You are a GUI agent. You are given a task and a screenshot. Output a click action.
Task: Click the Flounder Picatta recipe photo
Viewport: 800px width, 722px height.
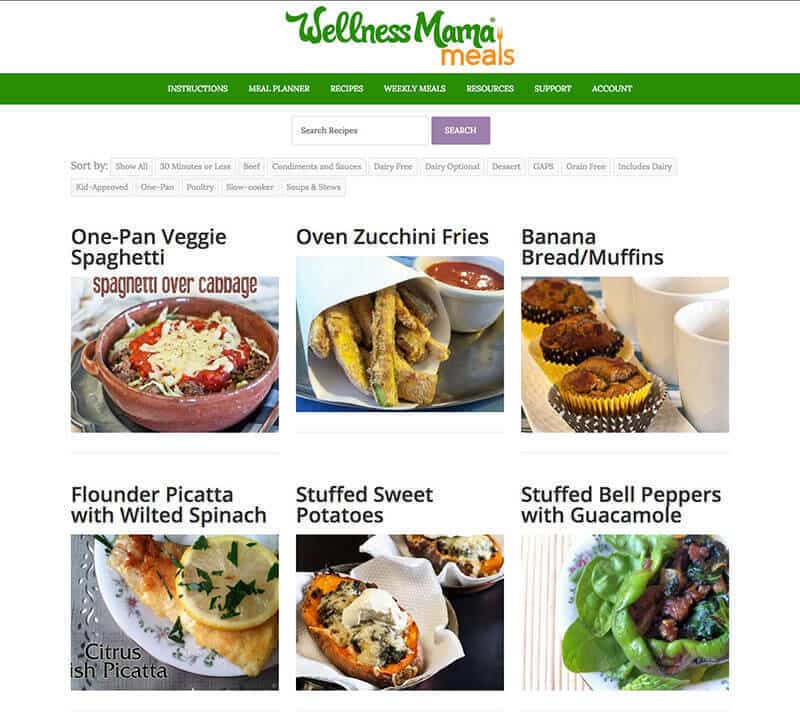click(175, 612)
